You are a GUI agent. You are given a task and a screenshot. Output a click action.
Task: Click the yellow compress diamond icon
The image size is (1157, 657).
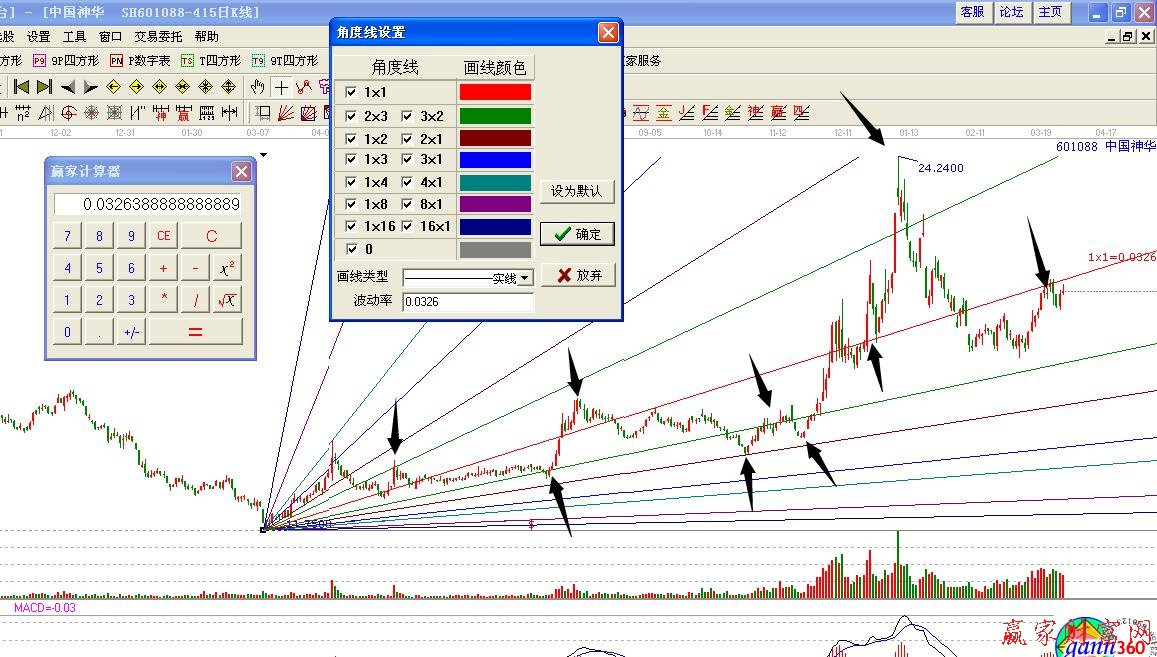[182, 86]
